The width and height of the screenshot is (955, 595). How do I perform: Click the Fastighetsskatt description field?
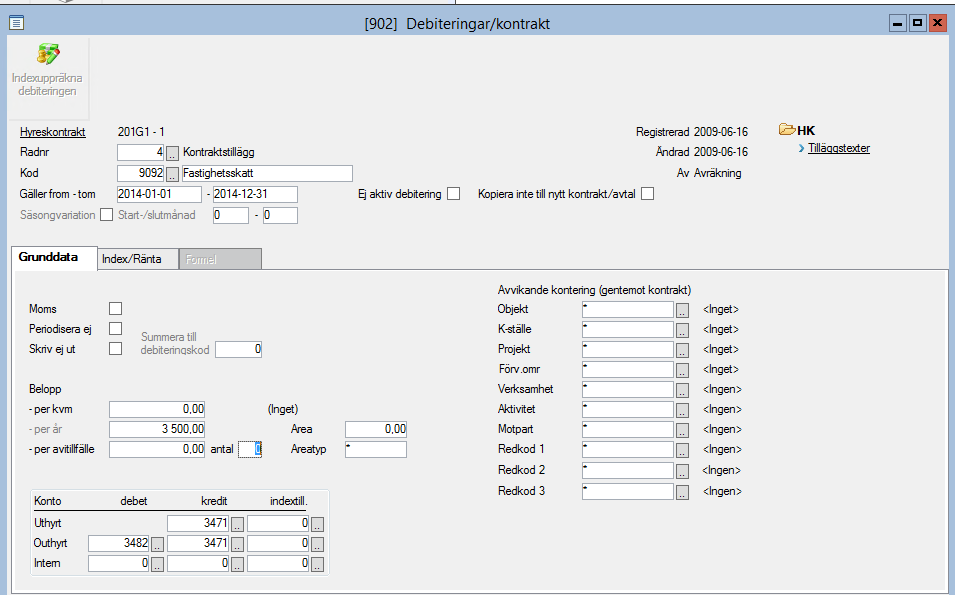click(267, 174)
